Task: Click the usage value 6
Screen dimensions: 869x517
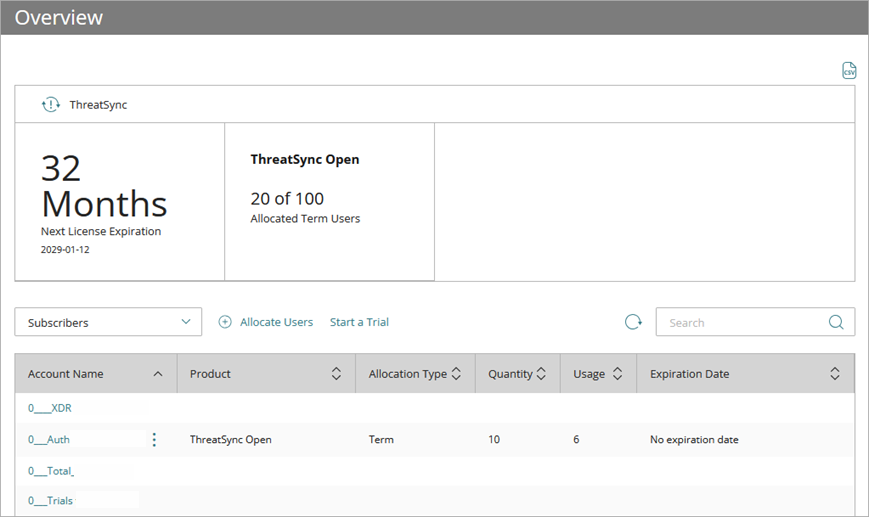Action: (x=576, y=439)
